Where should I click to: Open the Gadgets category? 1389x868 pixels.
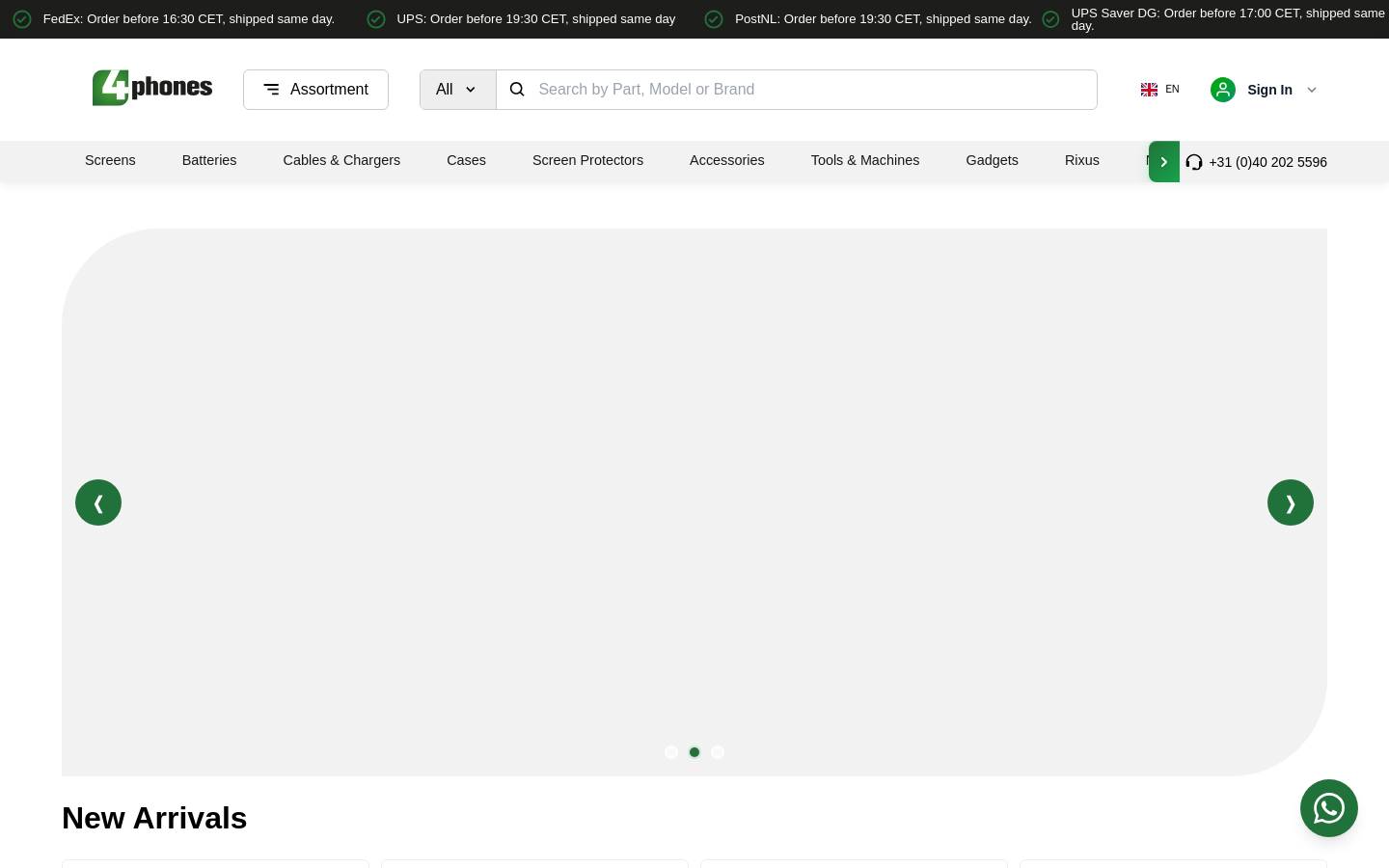point(992,160)
